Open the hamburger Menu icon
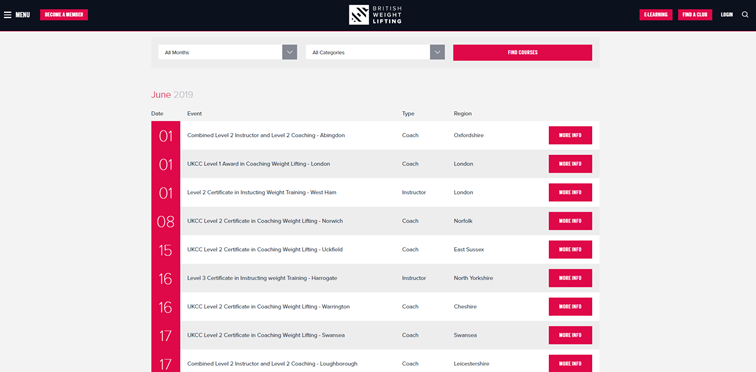Viewport: 756px width, 372px height. tap(7, 15)
